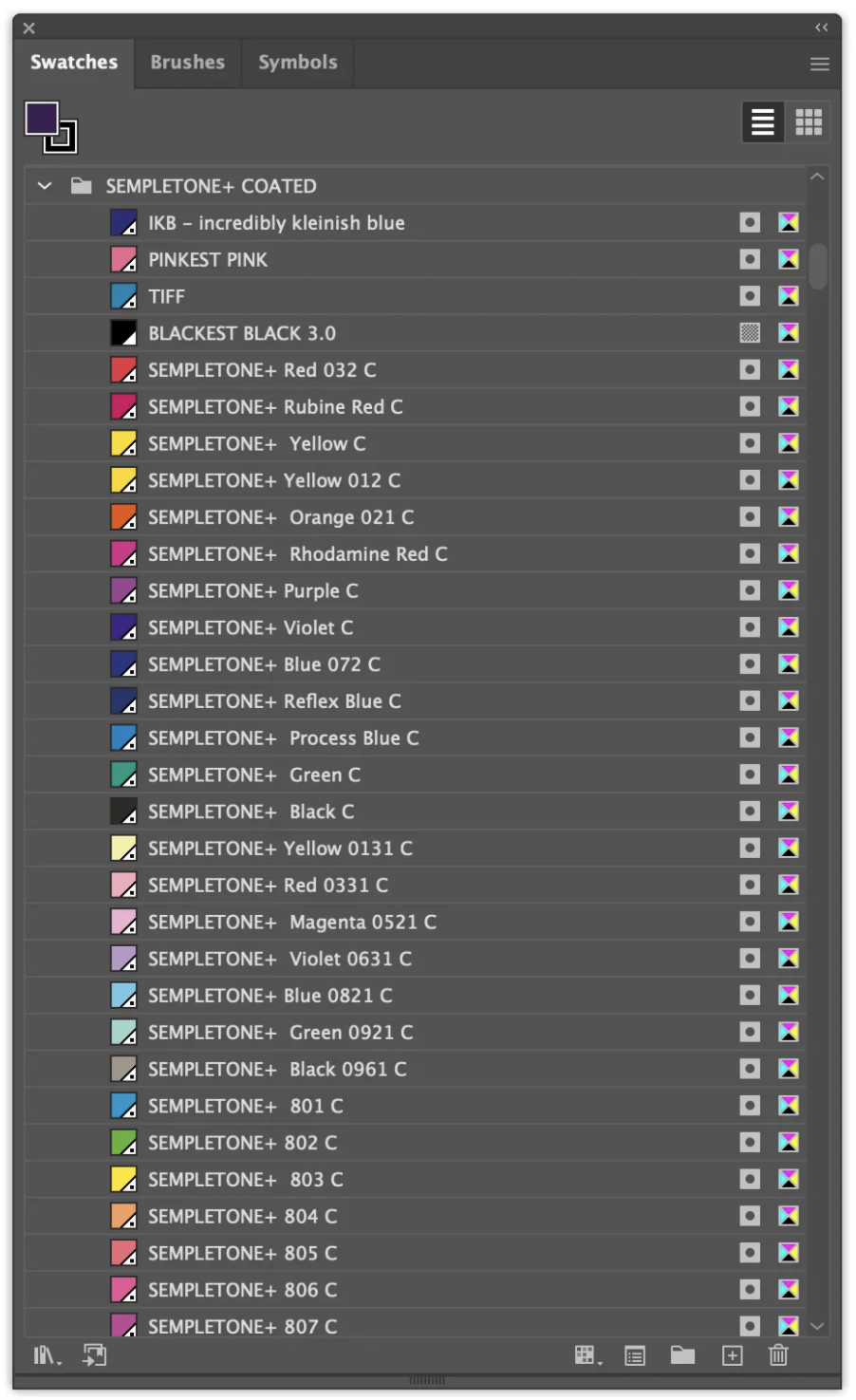Click the scroll down arrow in swatch list

tap(817, 1326)
